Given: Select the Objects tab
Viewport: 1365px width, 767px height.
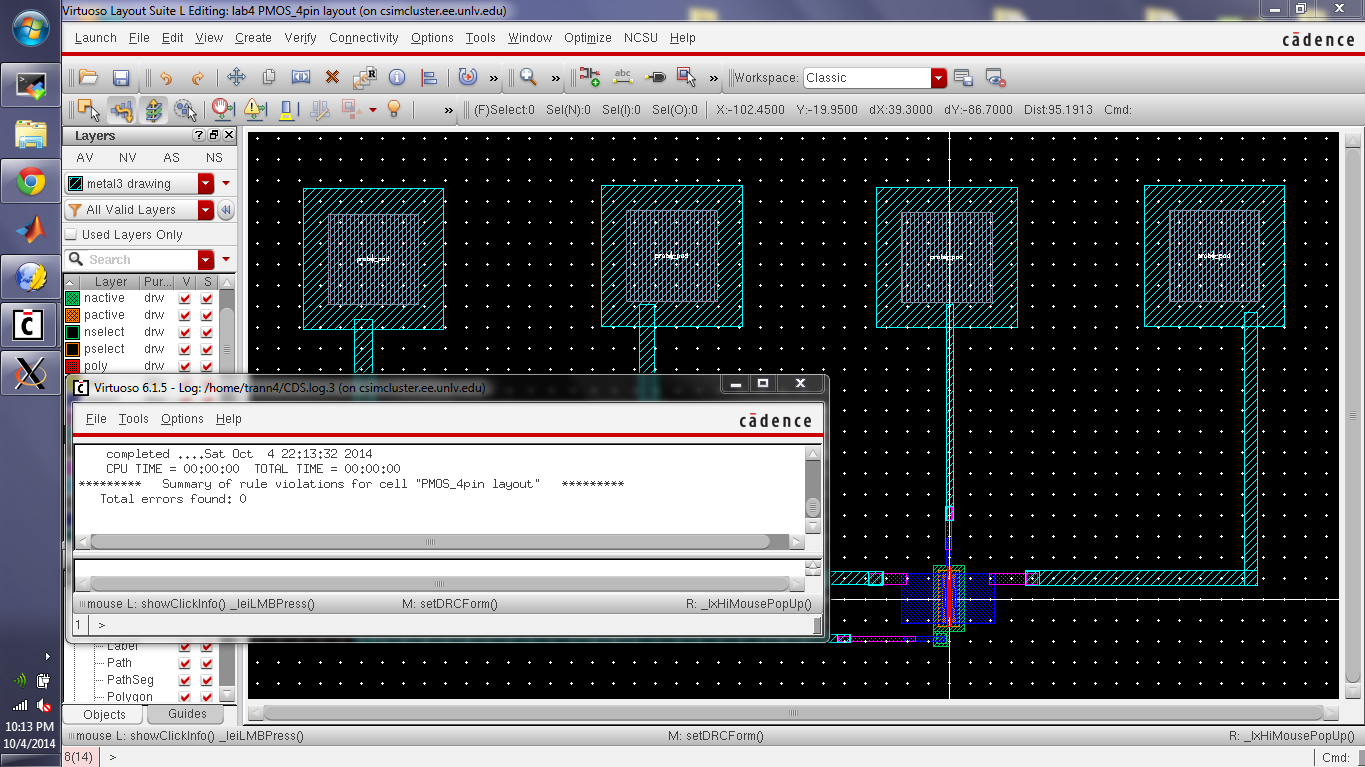Looking at the screenshot, I should [105, 714].
